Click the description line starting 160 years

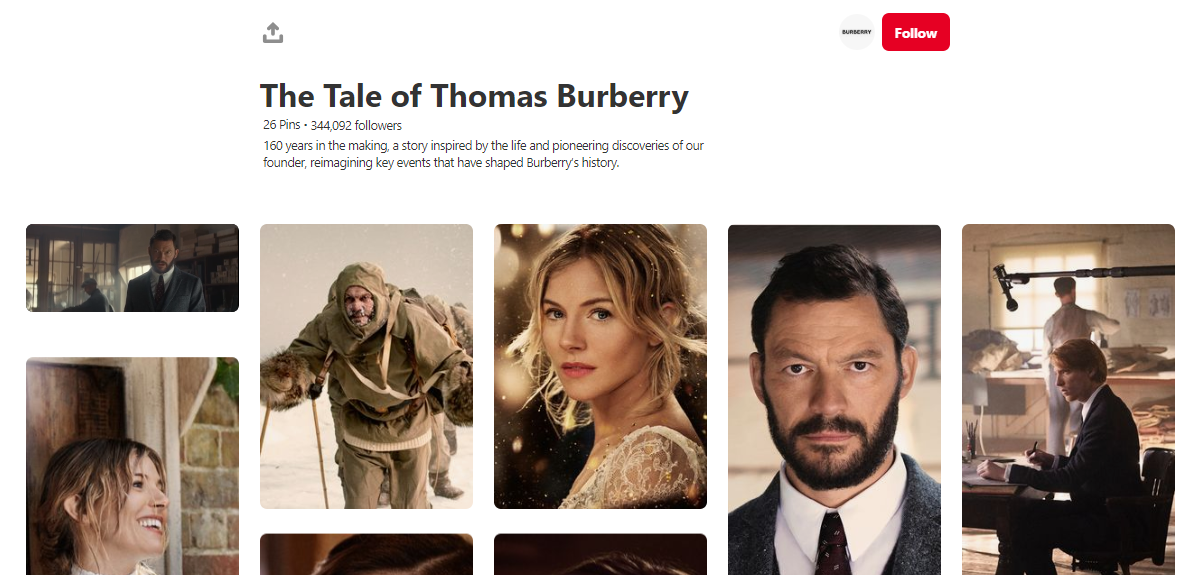coord(483,145)
